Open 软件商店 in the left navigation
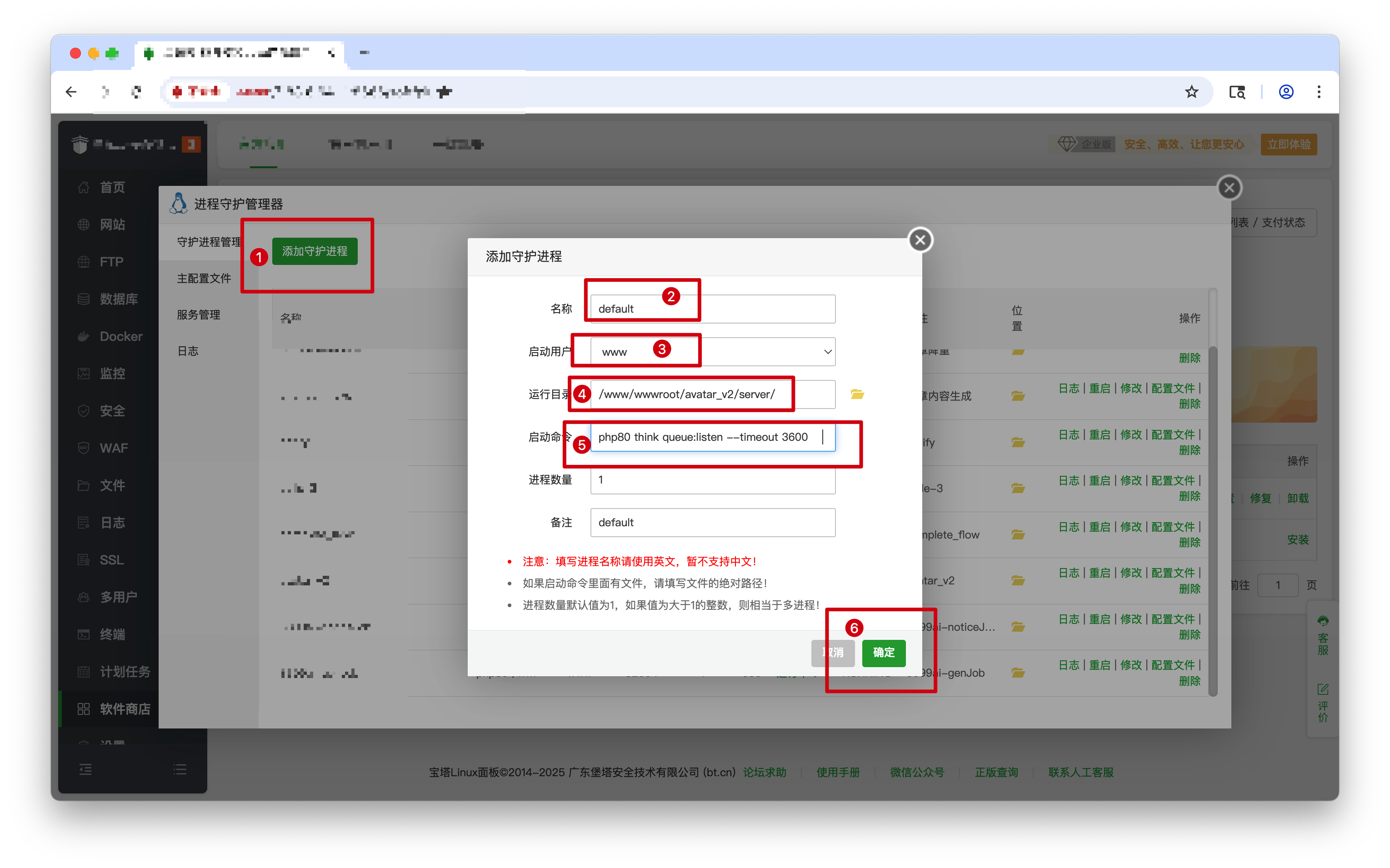Viewport: 1390px width, 868px height. point(125,709)
